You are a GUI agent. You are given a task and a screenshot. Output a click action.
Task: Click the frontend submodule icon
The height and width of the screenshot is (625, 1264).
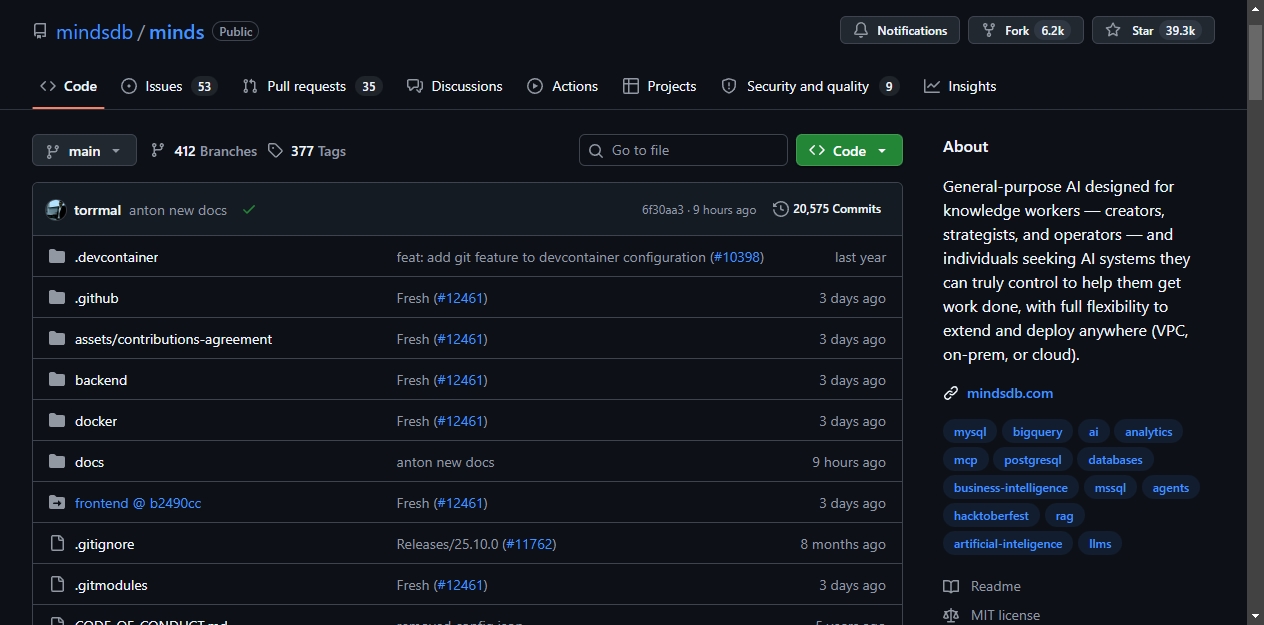[x=57, y=503]
